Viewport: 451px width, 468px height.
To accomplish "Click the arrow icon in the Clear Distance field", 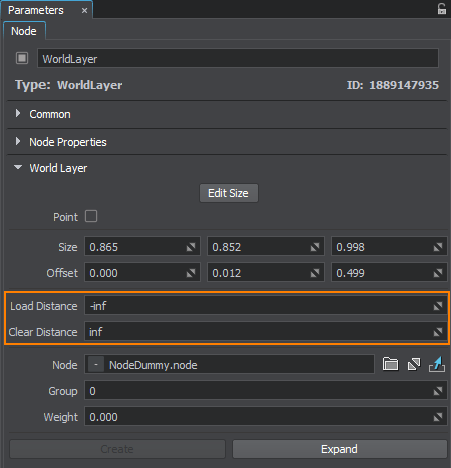I will tap(438, 332).
